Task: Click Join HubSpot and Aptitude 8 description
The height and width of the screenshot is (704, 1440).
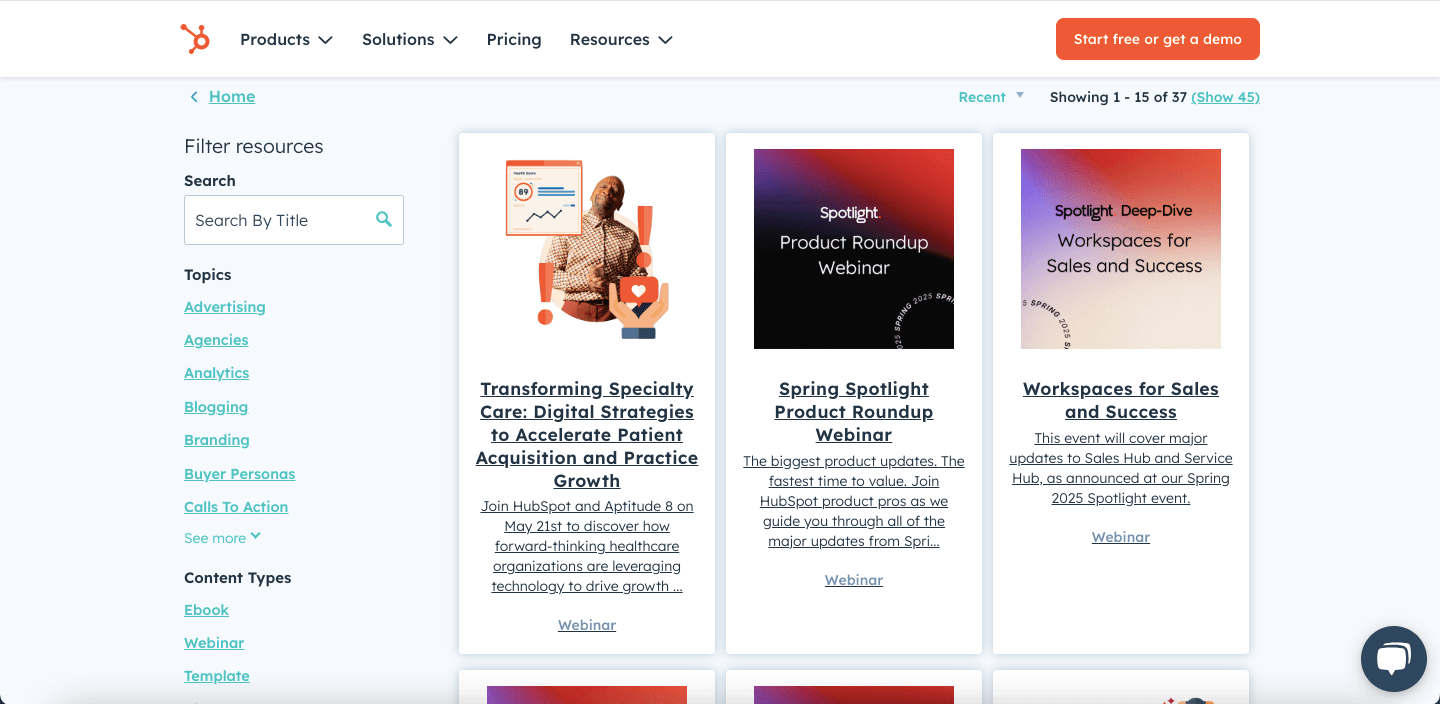Action: (587, 546)
